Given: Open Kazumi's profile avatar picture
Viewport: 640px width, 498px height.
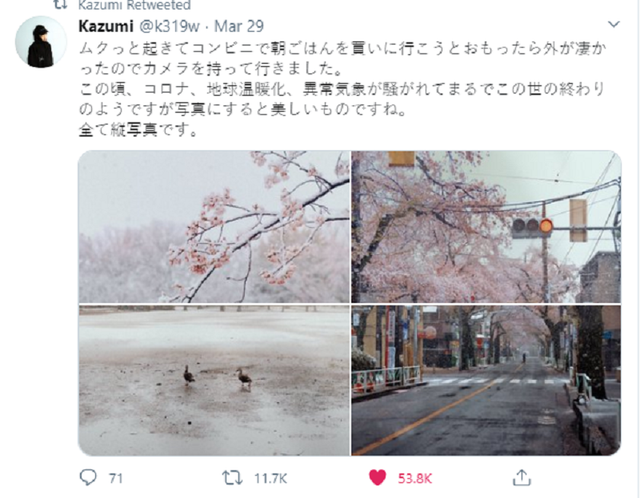Looking at the screenshot, I should pyautogui.click(x=41, y=42).
